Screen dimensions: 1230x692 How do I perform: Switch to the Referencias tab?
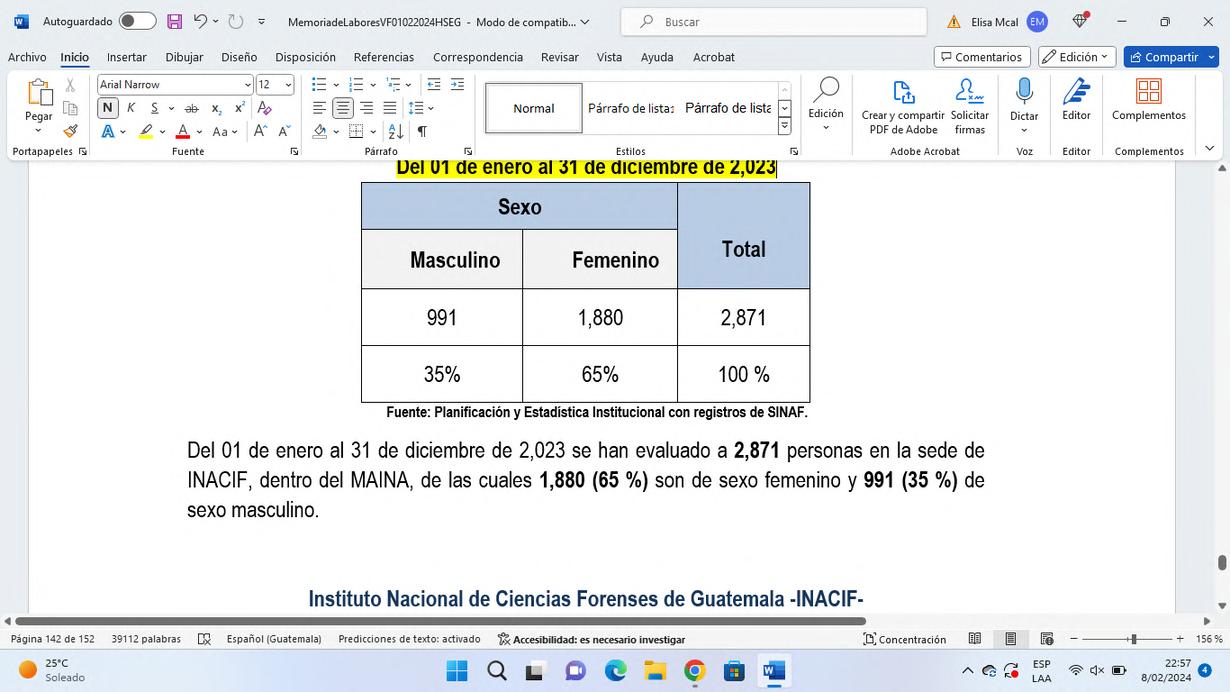(384, 57)
